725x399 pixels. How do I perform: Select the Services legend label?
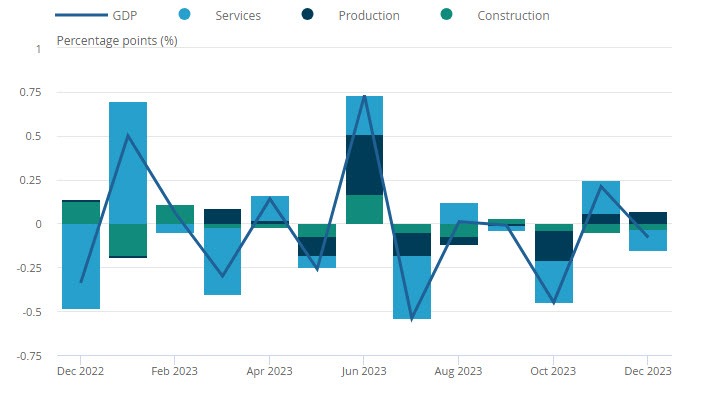[x=238, y=16]
